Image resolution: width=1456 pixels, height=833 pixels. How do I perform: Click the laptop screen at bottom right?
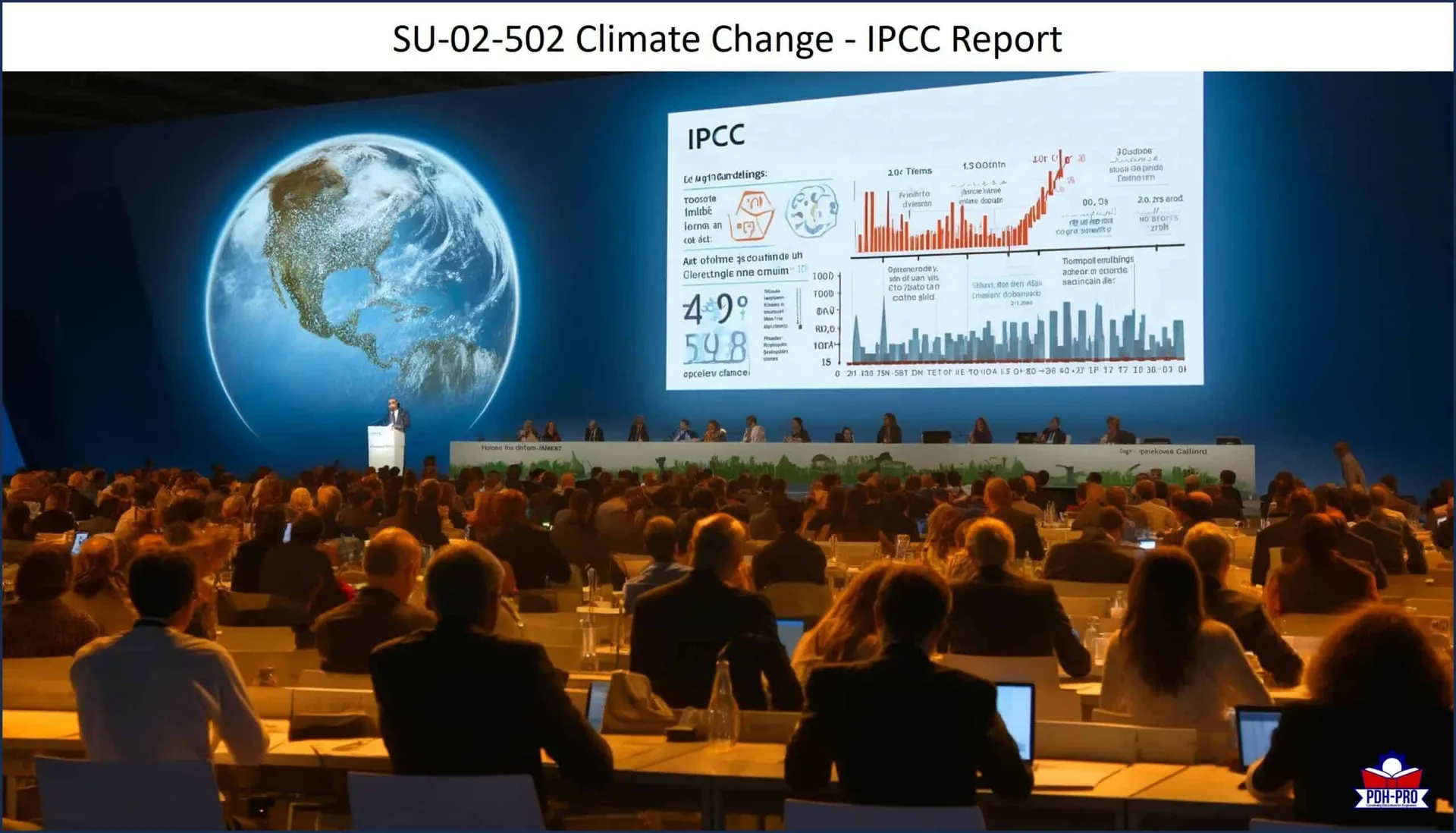point(1257,734)
